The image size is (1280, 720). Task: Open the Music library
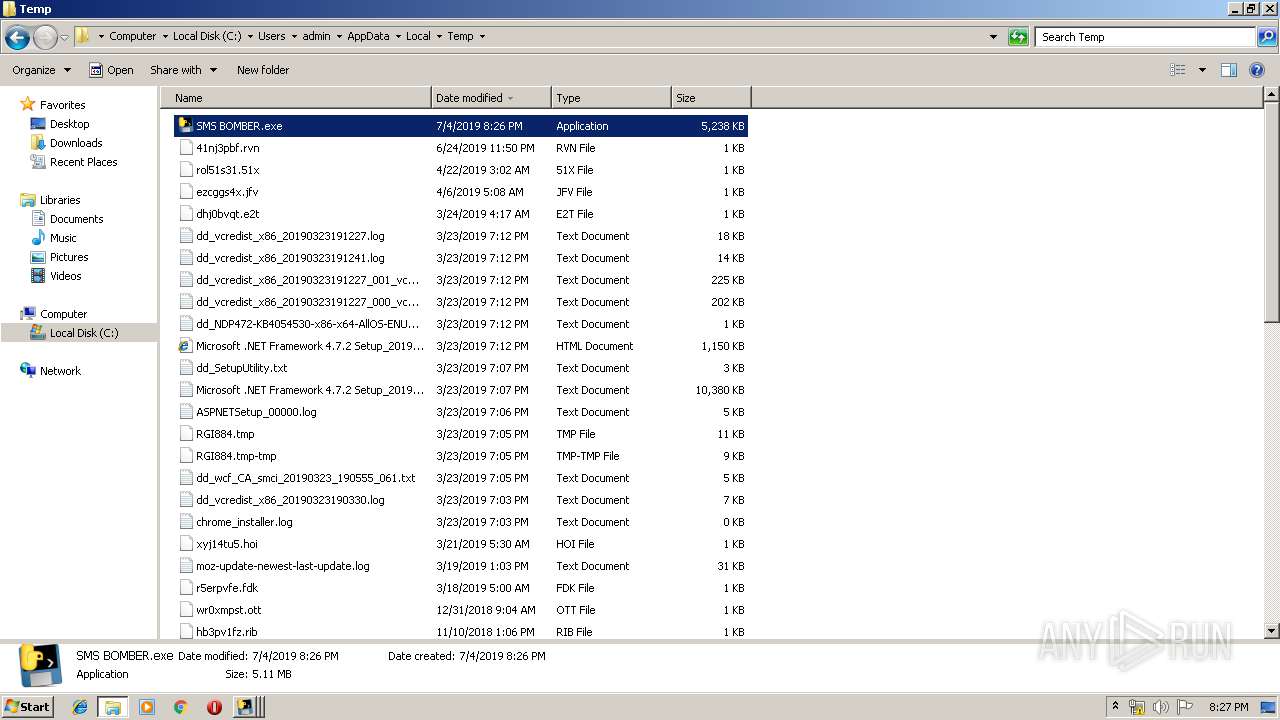pyautogui.click(x=63, y=238)
